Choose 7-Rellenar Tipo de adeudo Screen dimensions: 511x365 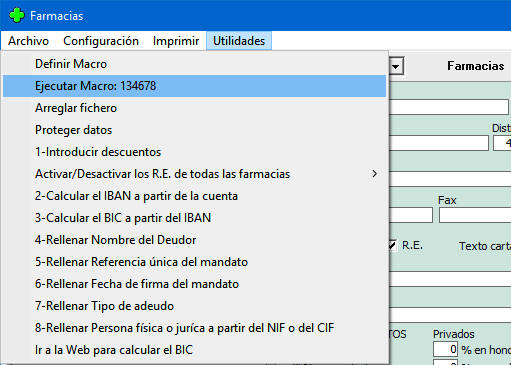pos(195,306)
